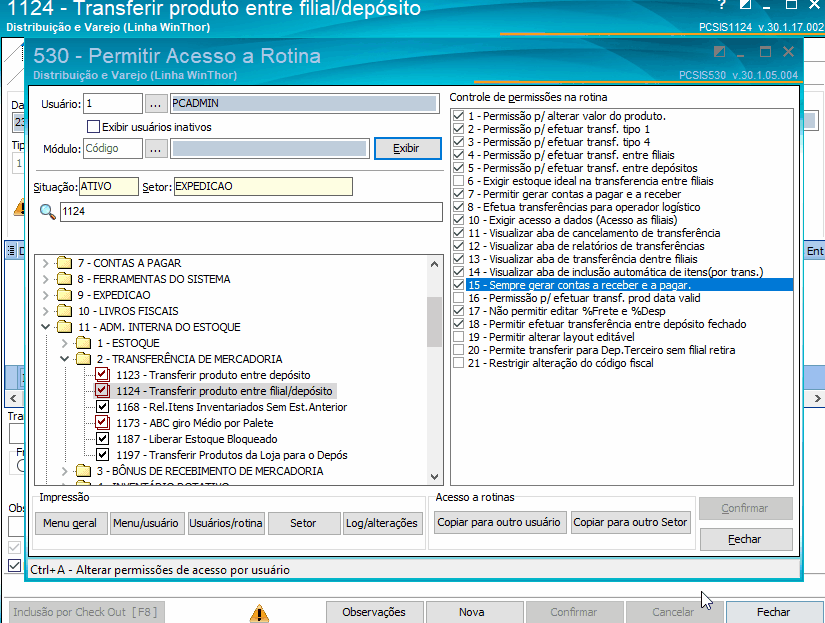Select permission 20 Dep.Terceiro sem filial retira

pyautogui.click(x=601, y=350)
